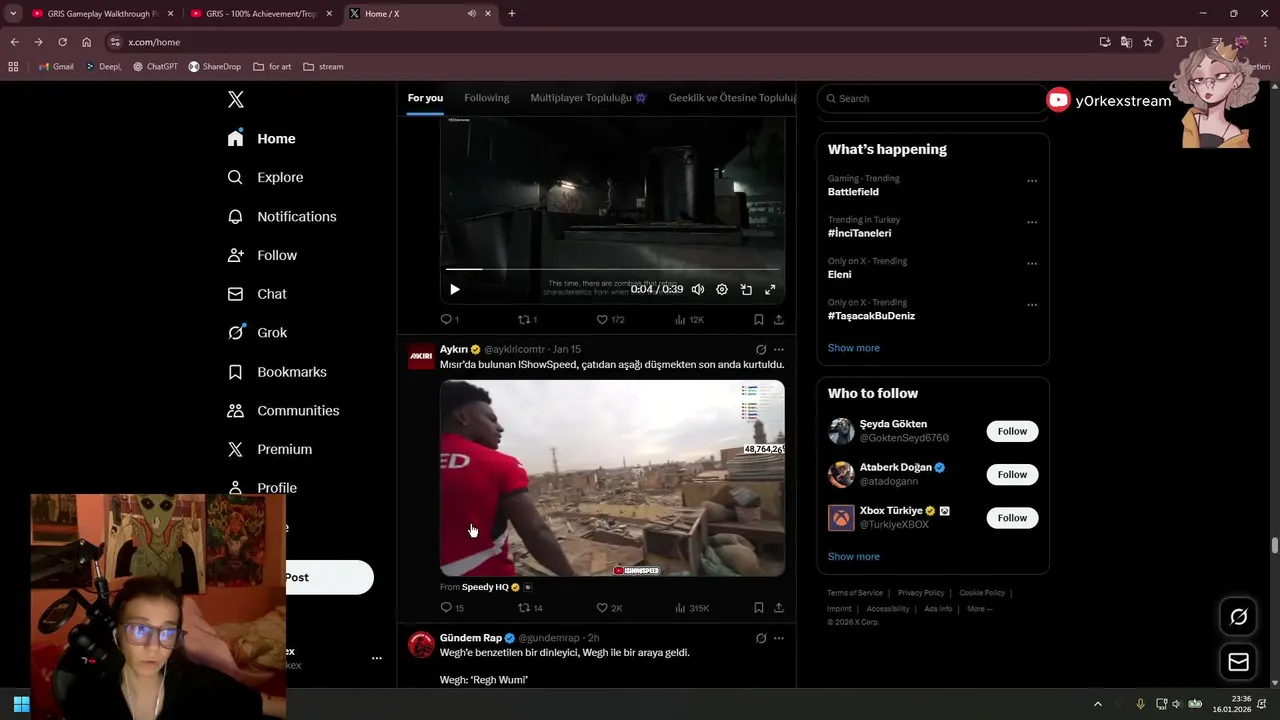The image size is (1280, 720).
Task: Select the For you tab
Action: click(425, 98)
